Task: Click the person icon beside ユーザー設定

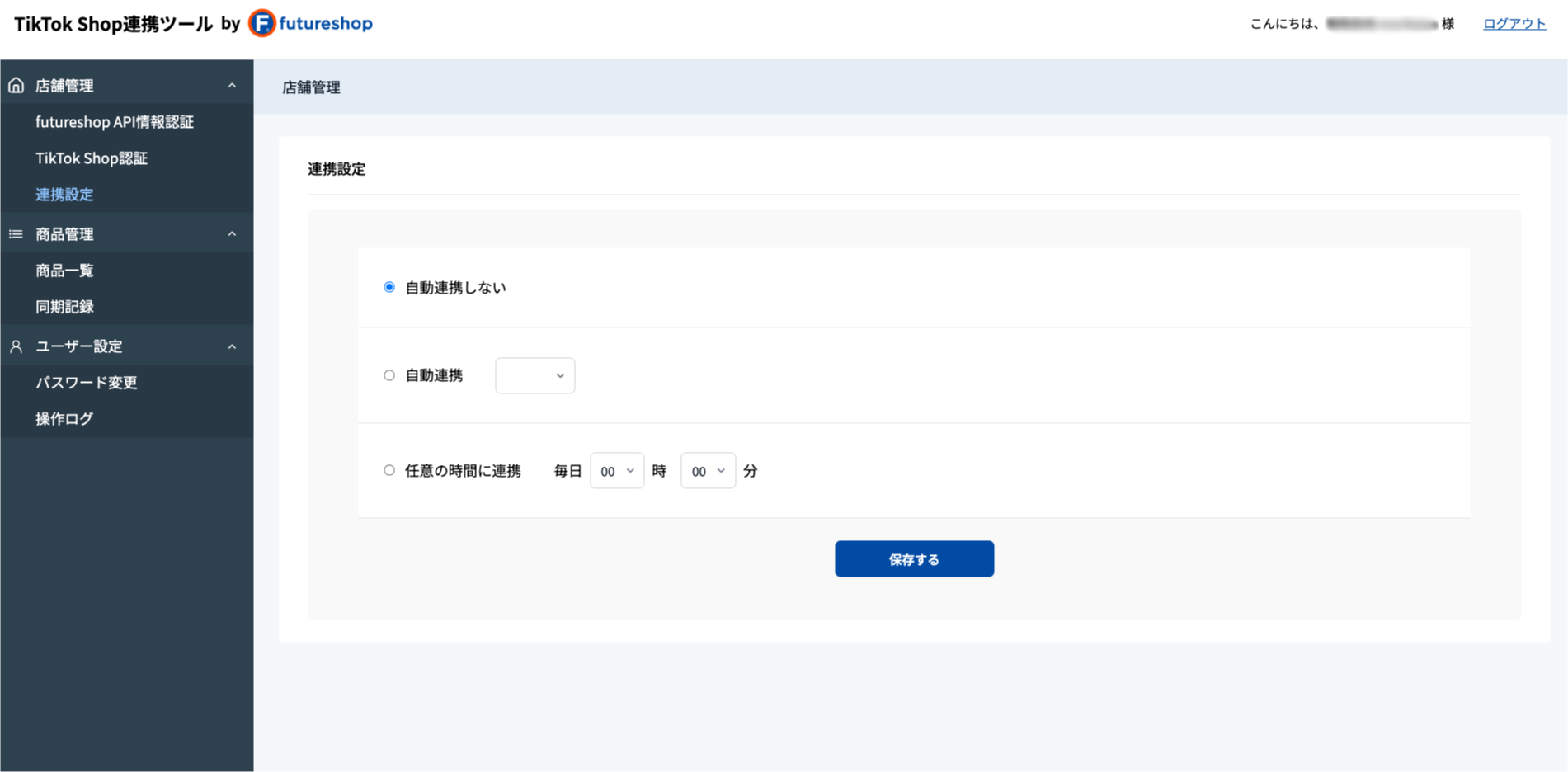Action: [16, 346]
